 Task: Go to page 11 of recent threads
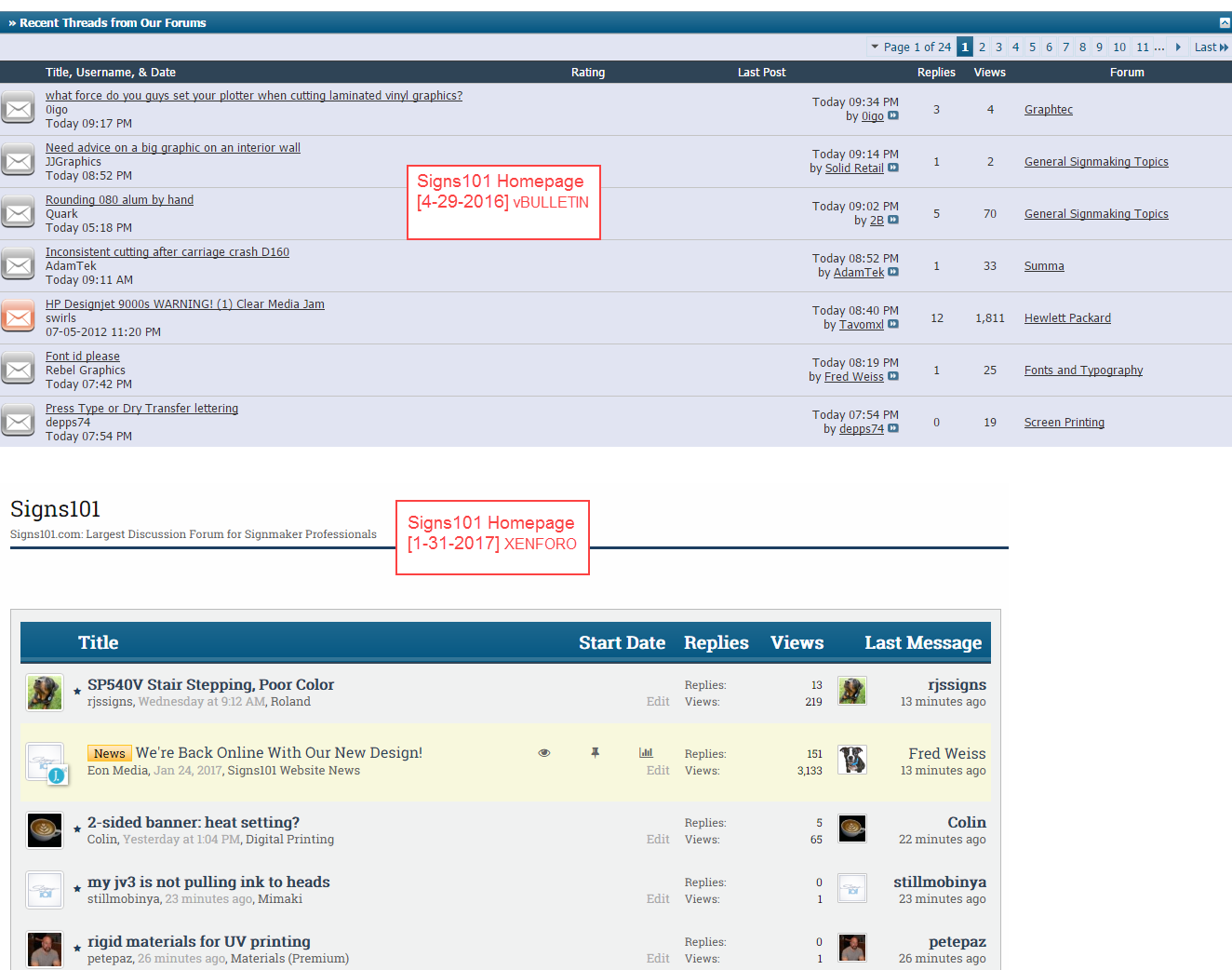tap(1143, 47)
